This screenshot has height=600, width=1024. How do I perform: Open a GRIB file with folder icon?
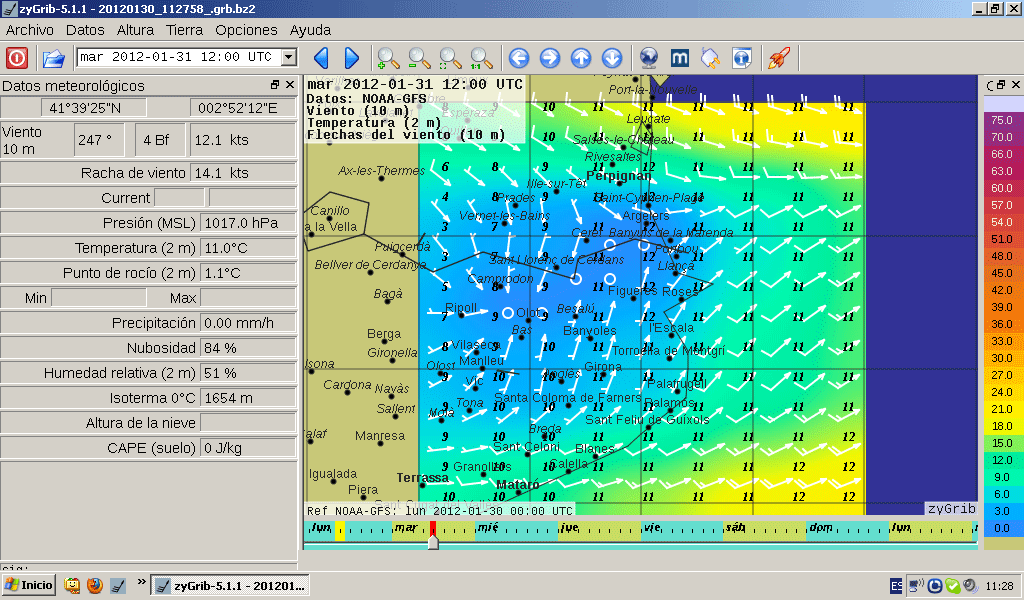coord(53,58)
